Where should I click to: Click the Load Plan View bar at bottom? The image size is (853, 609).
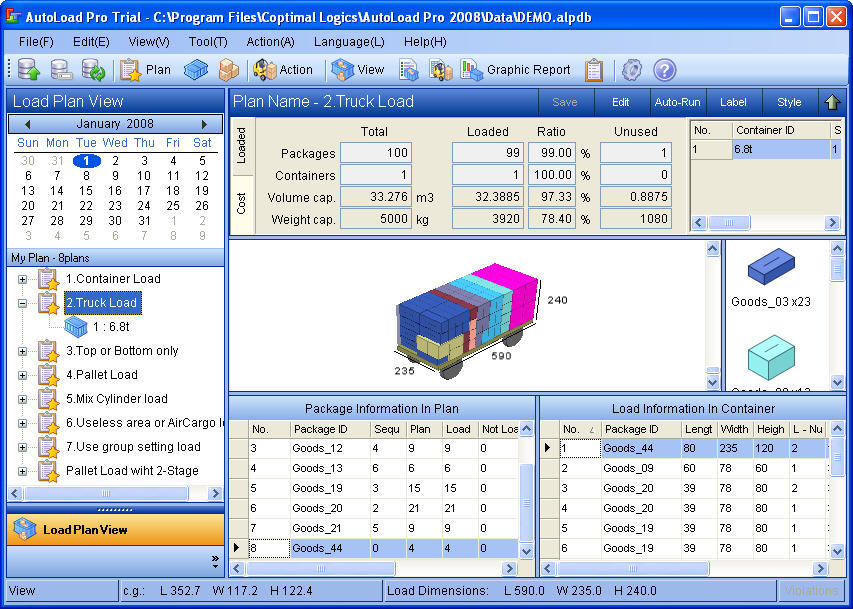(116, 529)
